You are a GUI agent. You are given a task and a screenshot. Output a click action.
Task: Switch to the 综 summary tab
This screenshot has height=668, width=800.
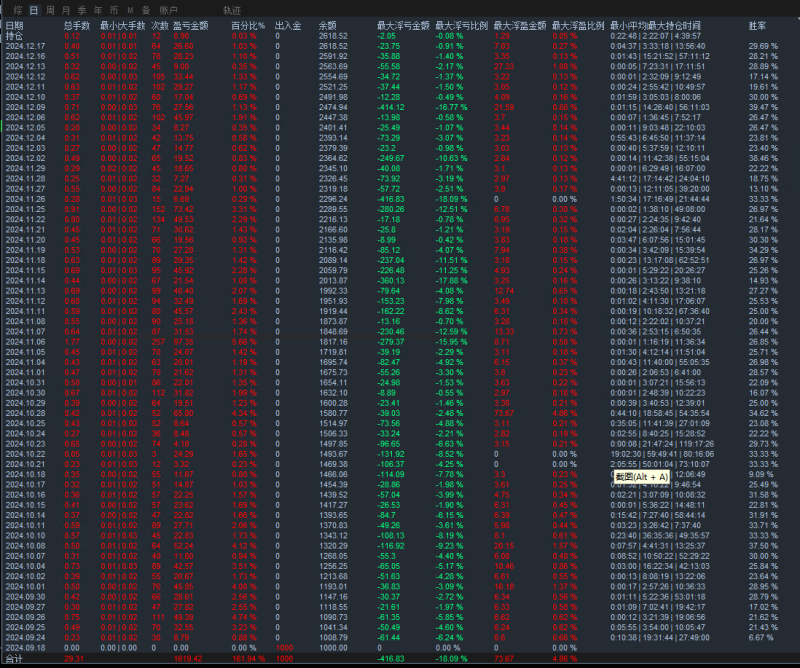[x=17, y=9]
